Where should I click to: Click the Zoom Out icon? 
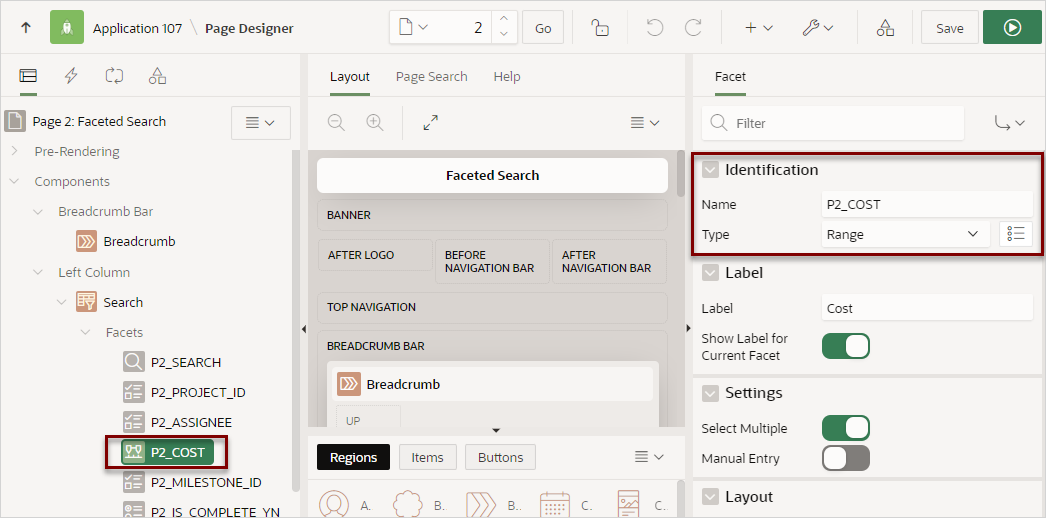point(336,123)
